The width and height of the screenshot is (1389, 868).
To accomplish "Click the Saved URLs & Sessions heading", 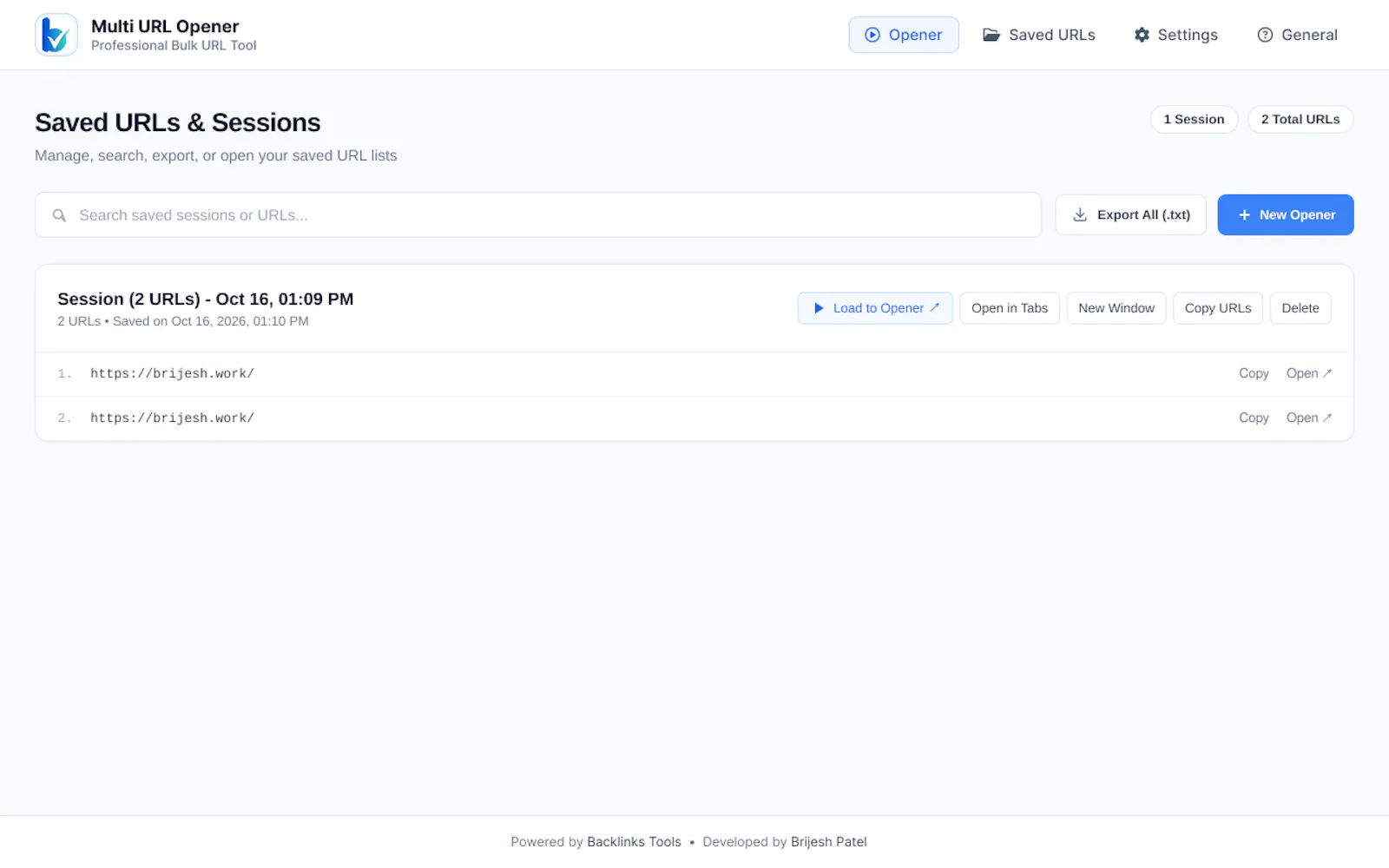I will (x=178, y=122).
